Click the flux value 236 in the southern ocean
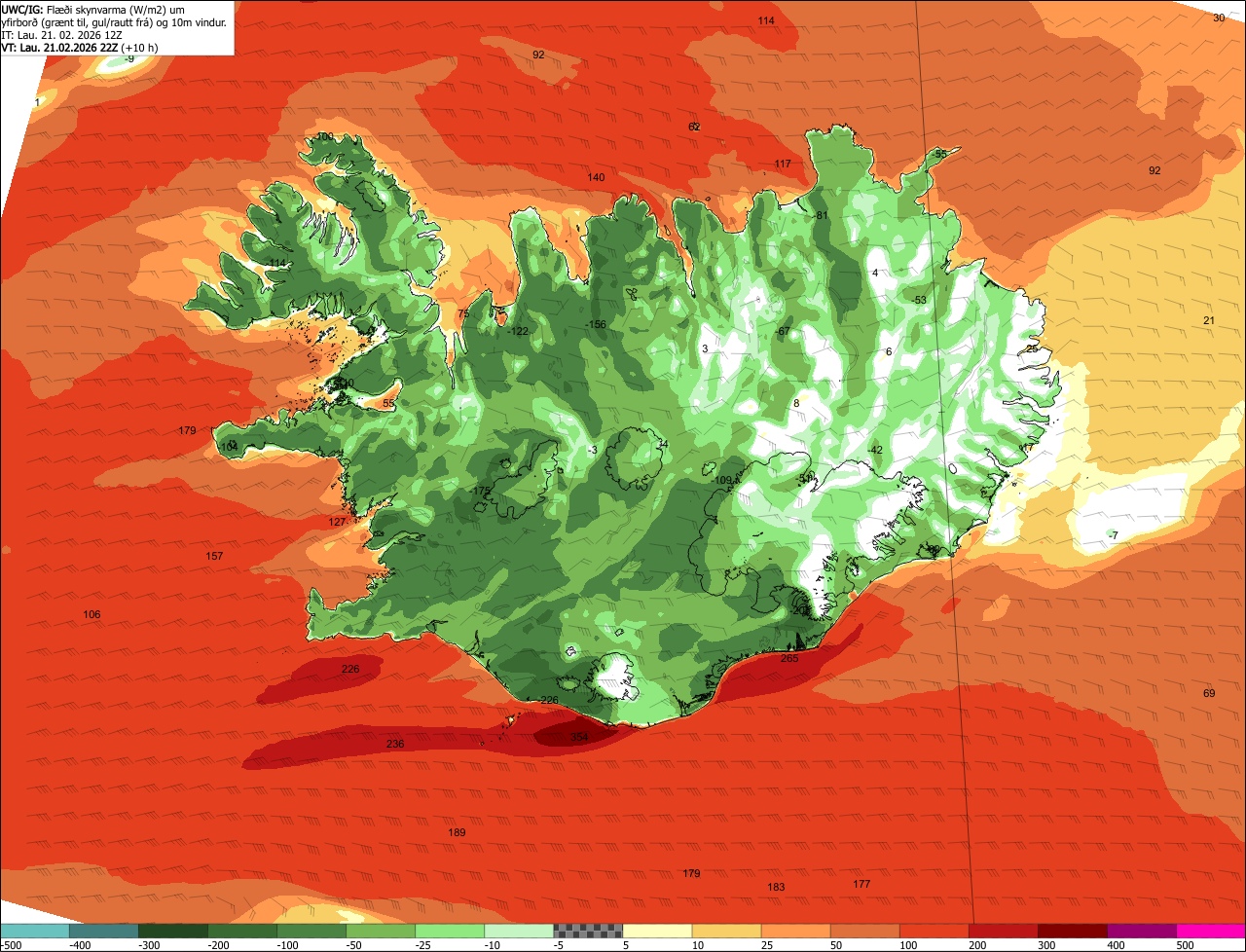1246x952 pixels. tap(395, 744)
